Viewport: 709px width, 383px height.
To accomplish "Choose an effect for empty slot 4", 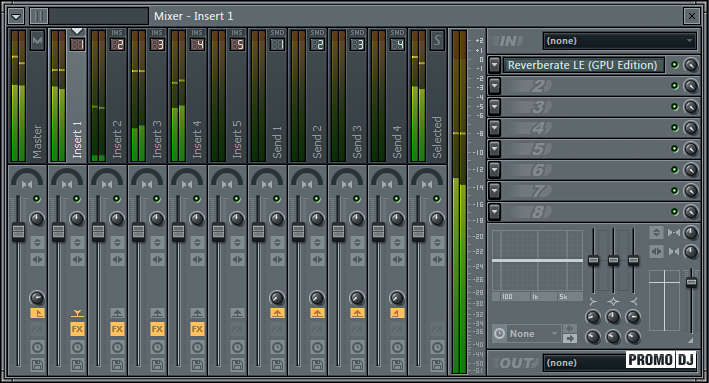I will point(583,128).
